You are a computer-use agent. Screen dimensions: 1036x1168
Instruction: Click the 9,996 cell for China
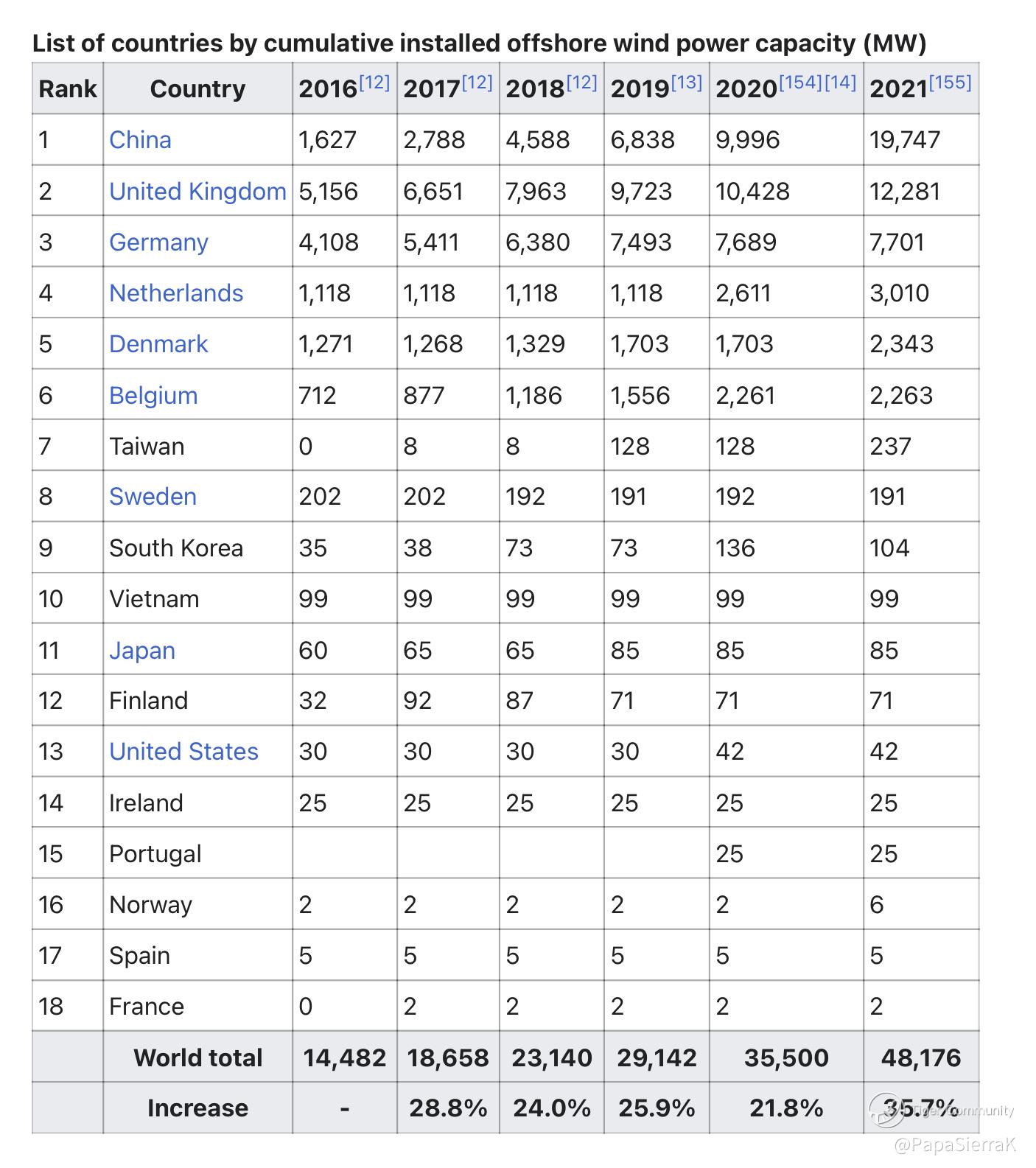pyautogui.click(x=747, y=140)
